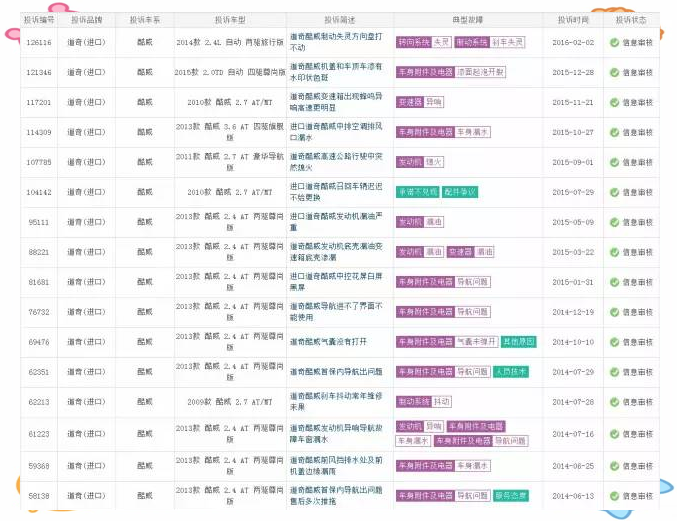Click the date 2016-02-02
This screenshot has width=677, height=521.
(x=573, y=42)
